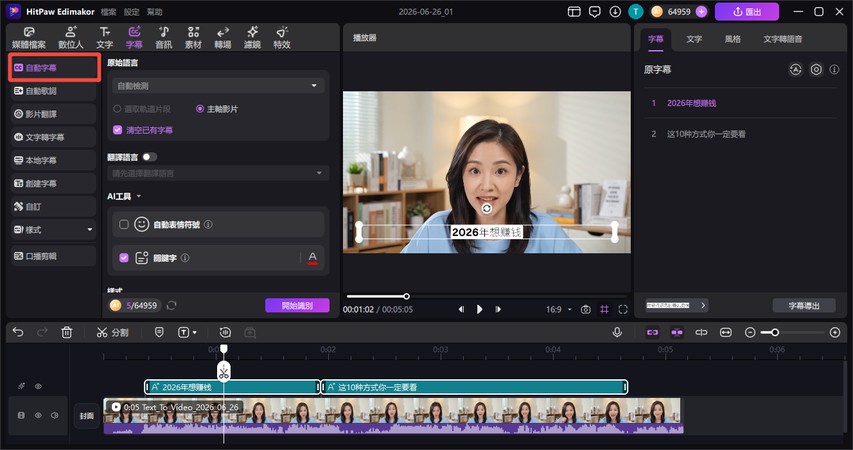This screenshot has height=450, width=853.
Task: Click the 開始識別 button
Action: 297,305
